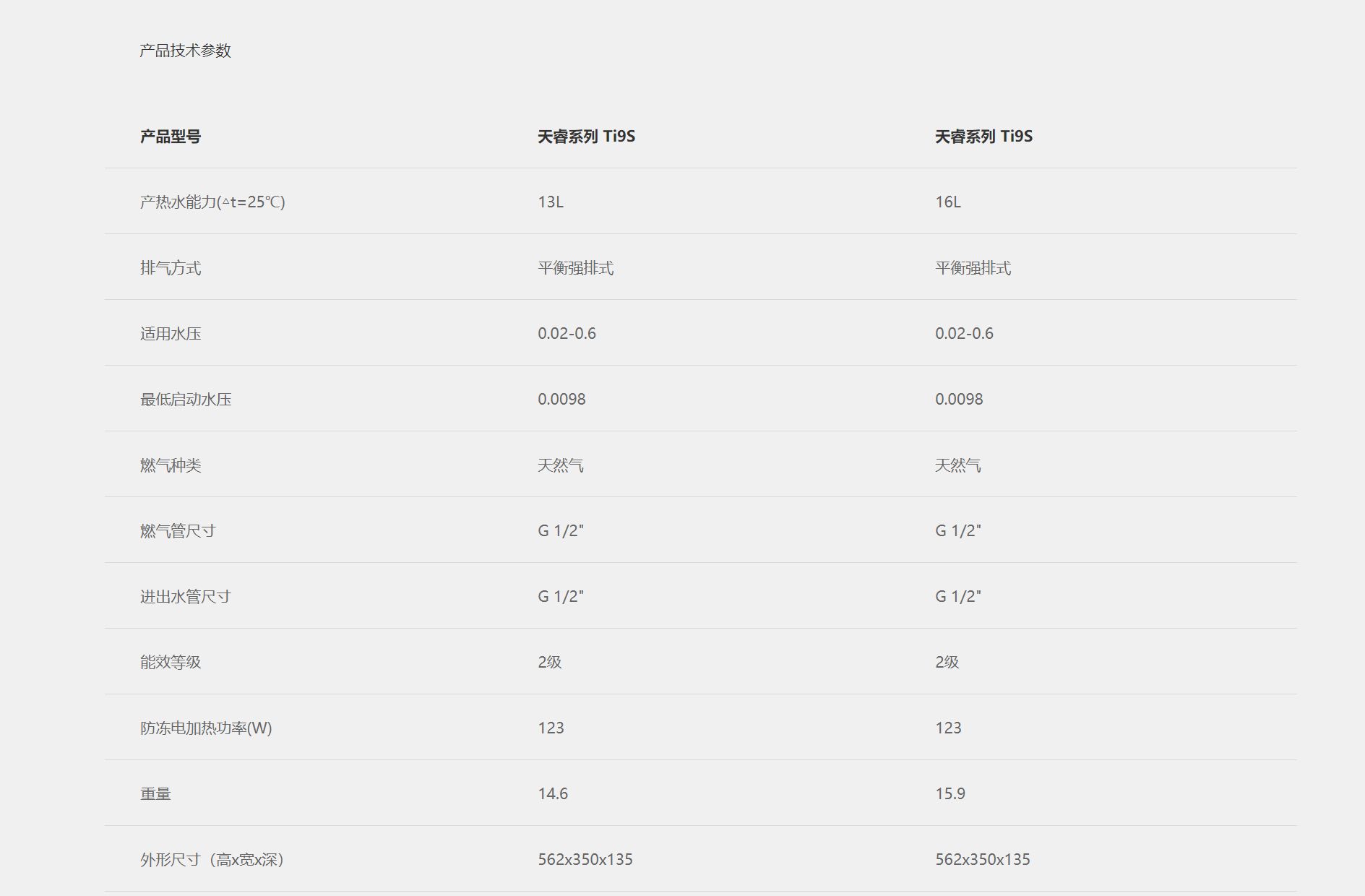Image resolution: width=1365 pixels, height=896 pixels.
Task: Click the 16L hot water capacity value
Action: click(x=948, y=202)
